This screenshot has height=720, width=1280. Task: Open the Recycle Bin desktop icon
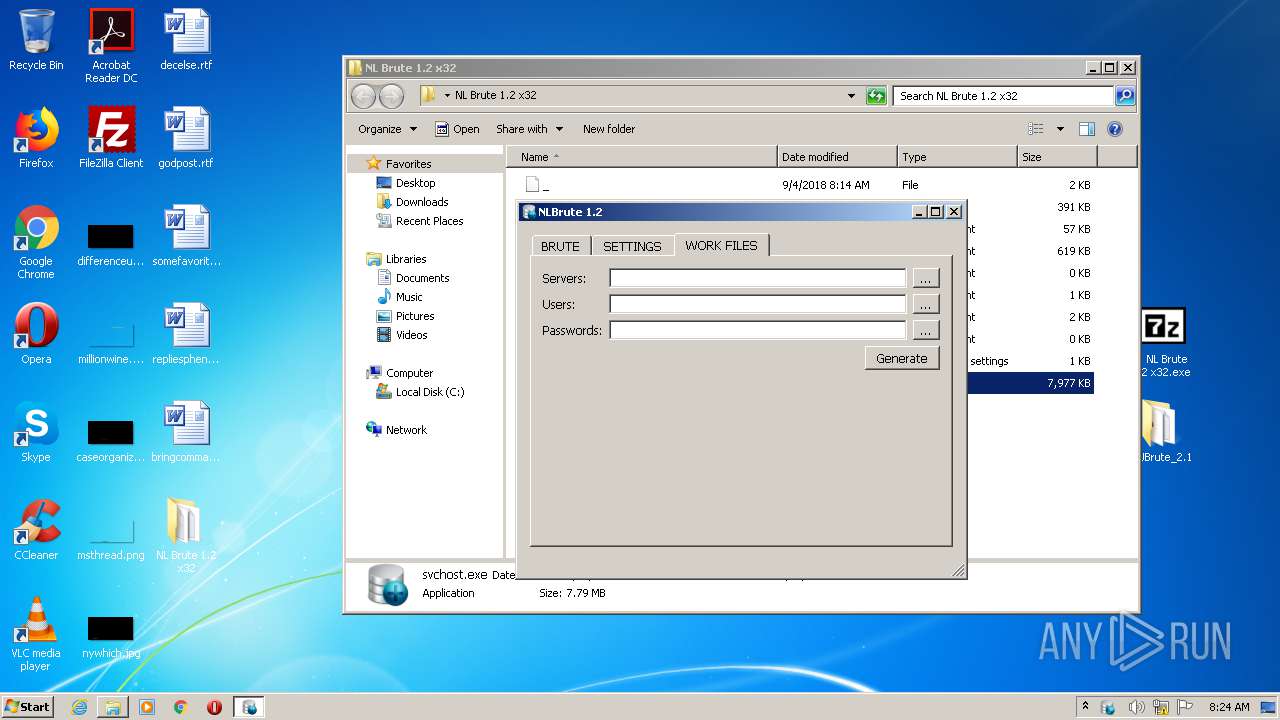(36, 41)
